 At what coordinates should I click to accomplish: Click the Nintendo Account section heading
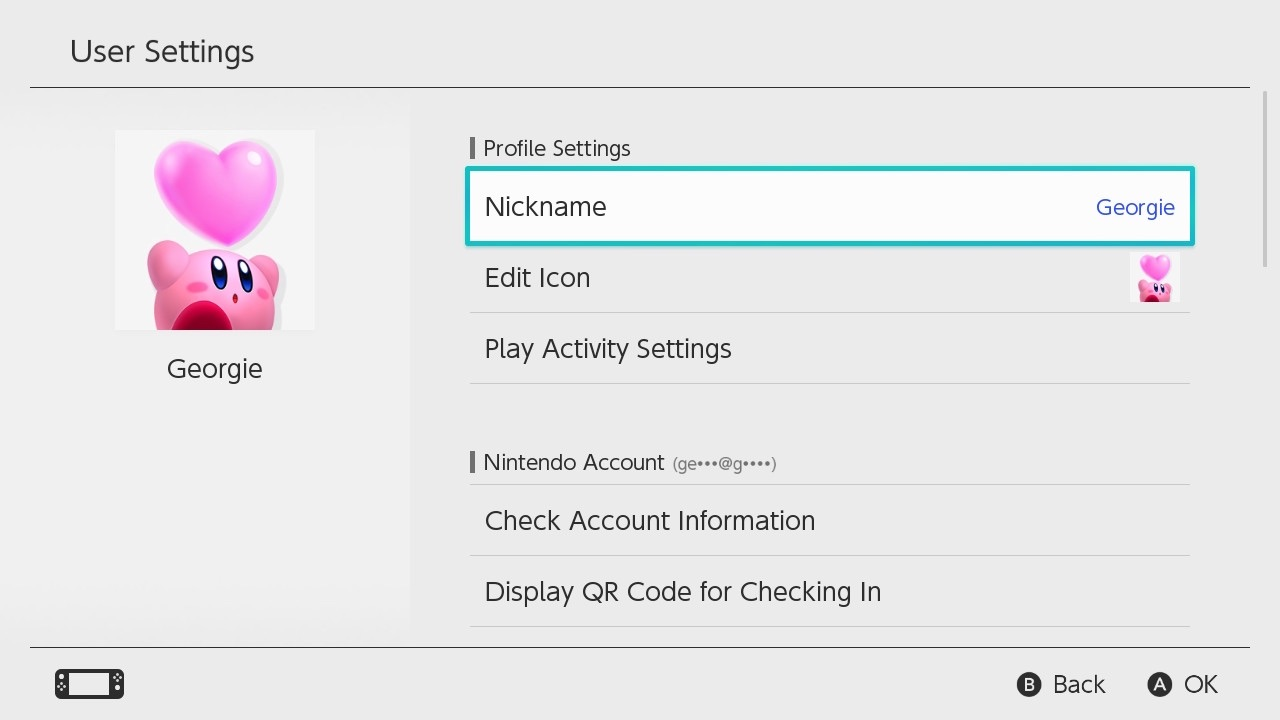pyautogui.click(x=573, y=462)
